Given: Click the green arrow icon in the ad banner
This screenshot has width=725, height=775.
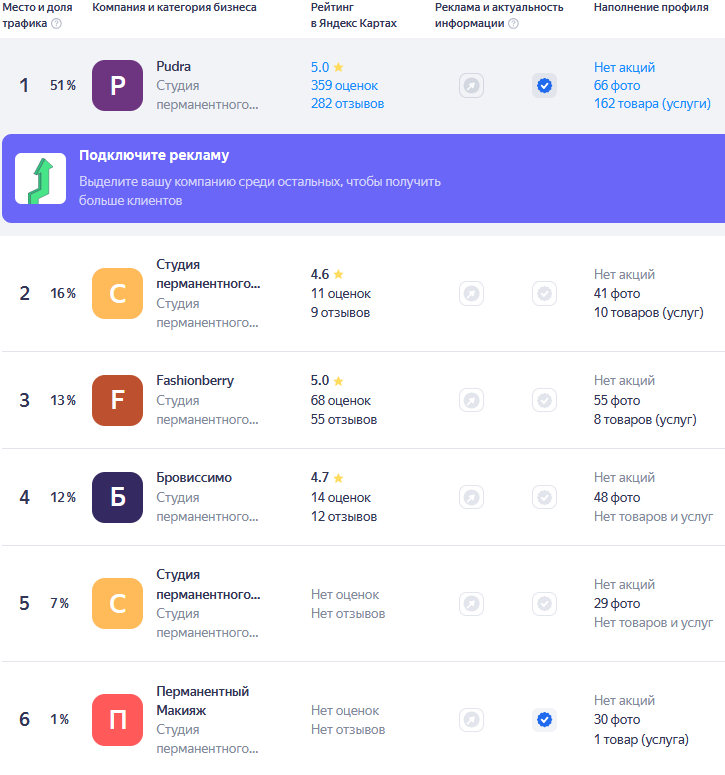Looking at the screenshot, I should (x=41, y=179).
